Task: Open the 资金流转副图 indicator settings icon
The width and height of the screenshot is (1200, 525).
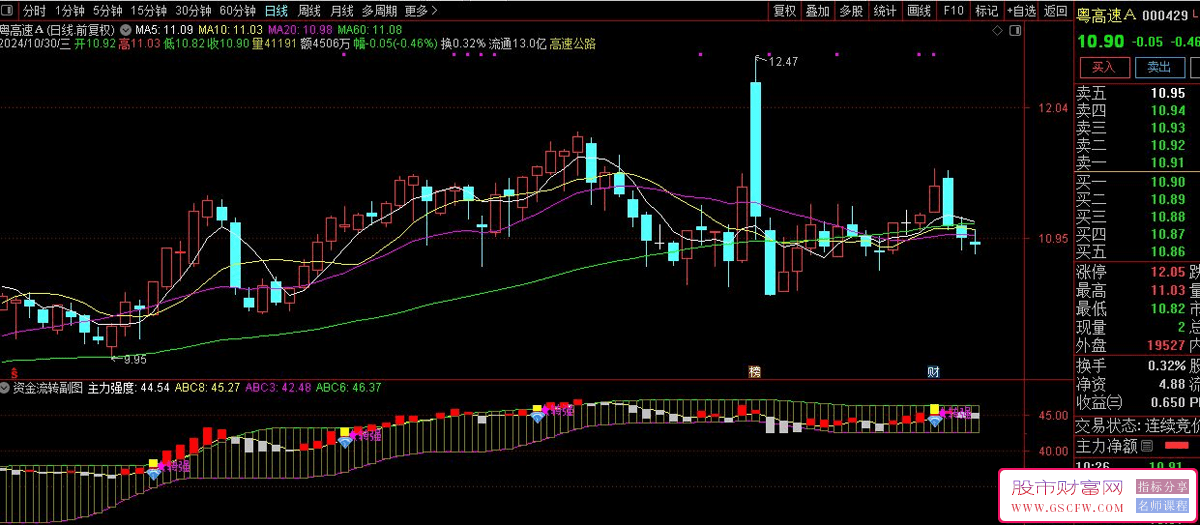Action: (6, 386)
